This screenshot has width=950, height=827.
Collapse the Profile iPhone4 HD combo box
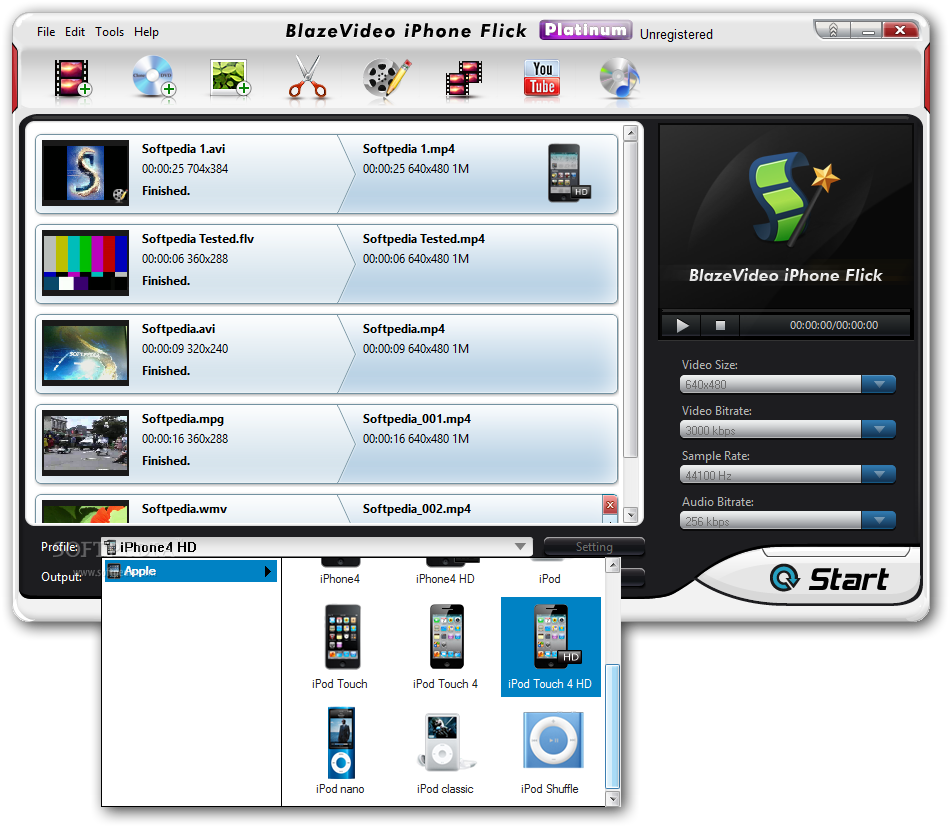(x=520, y=546)
